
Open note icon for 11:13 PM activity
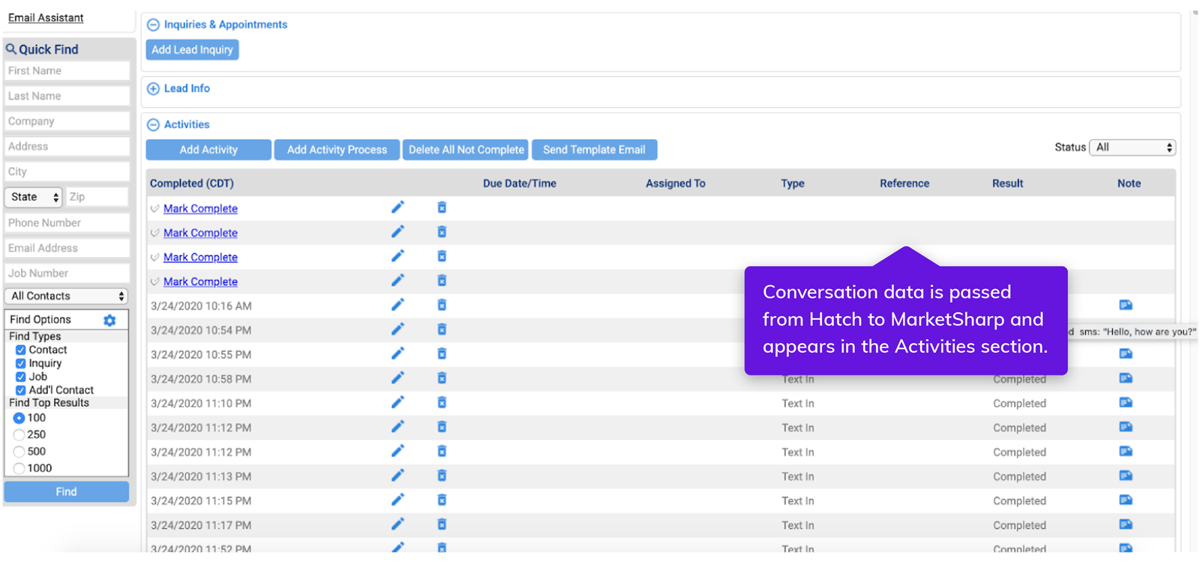point(1125,476)
